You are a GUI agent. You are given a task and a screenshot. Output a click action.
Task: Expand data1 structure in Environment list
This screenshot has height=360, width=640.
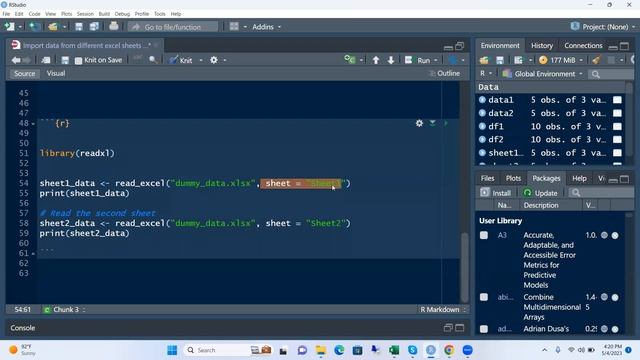tap(482, 100)
